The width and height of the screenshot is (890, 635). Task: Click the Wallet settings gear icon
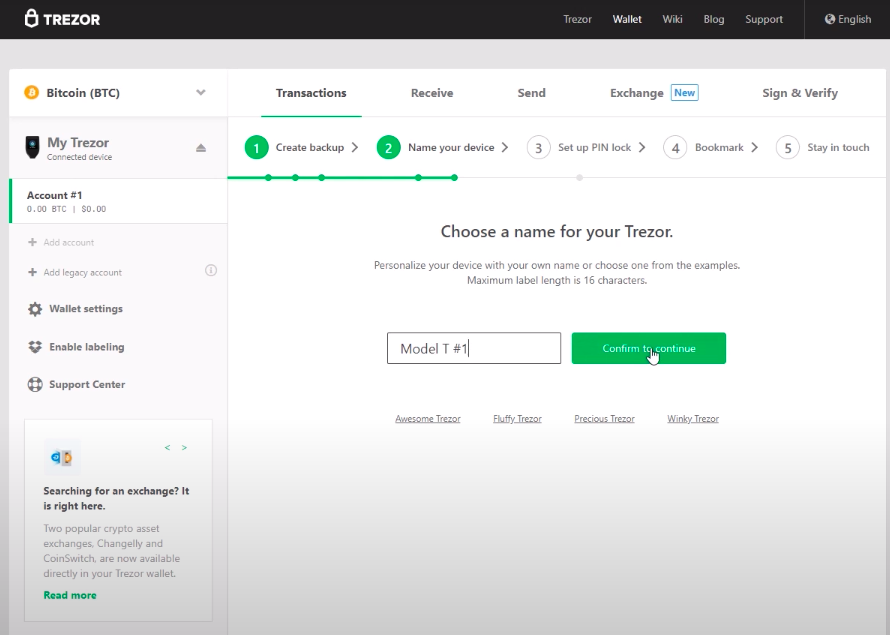click(35, 309)
